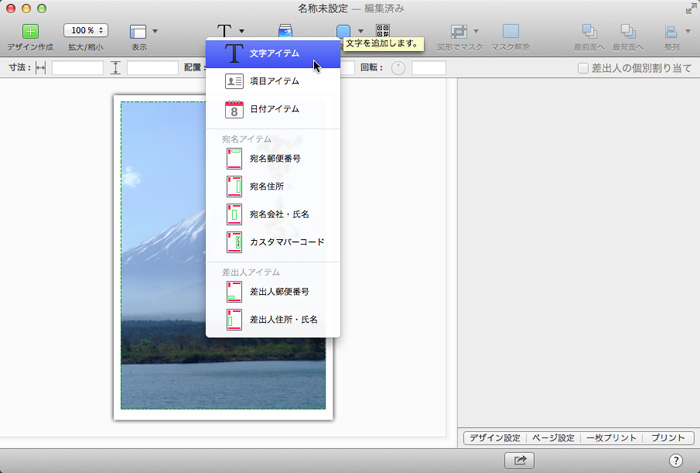Image resolution: width=700 pixels, height=473 pixels.
Task: Click the デザイン設定 button
Action: 494,438
